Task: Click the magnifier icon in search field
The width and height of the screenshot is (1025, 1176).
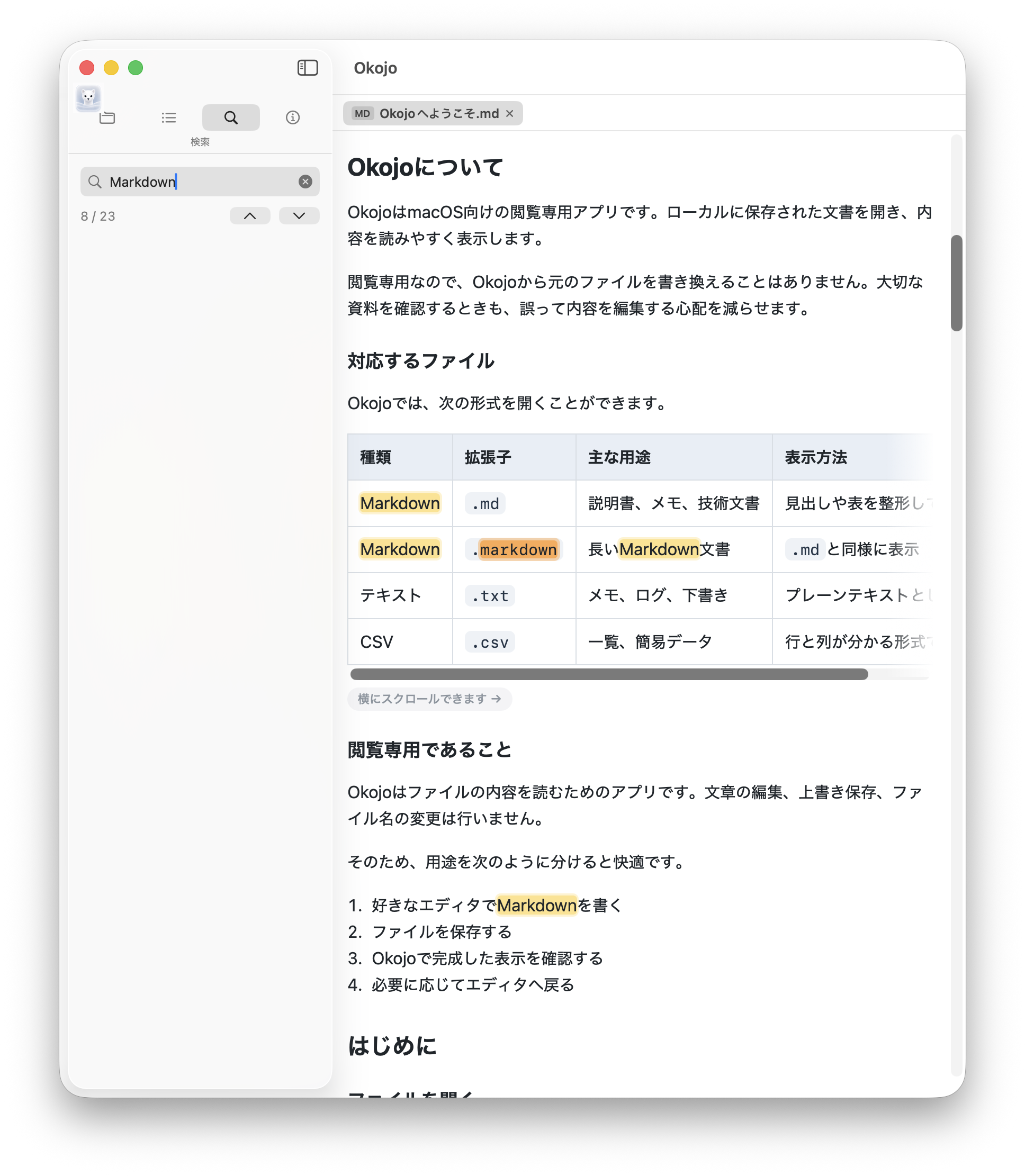Action: click(95, 182)
